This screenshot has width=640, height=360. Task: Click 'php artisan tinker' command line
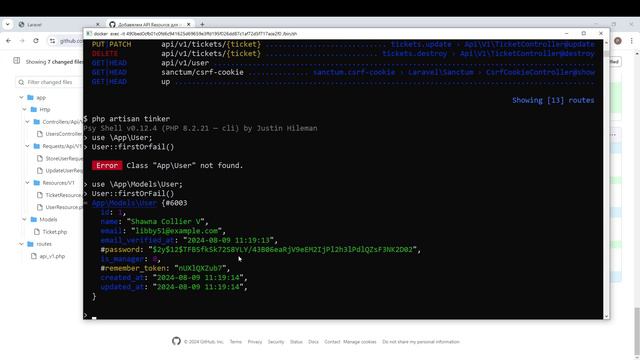click(131, 119)
